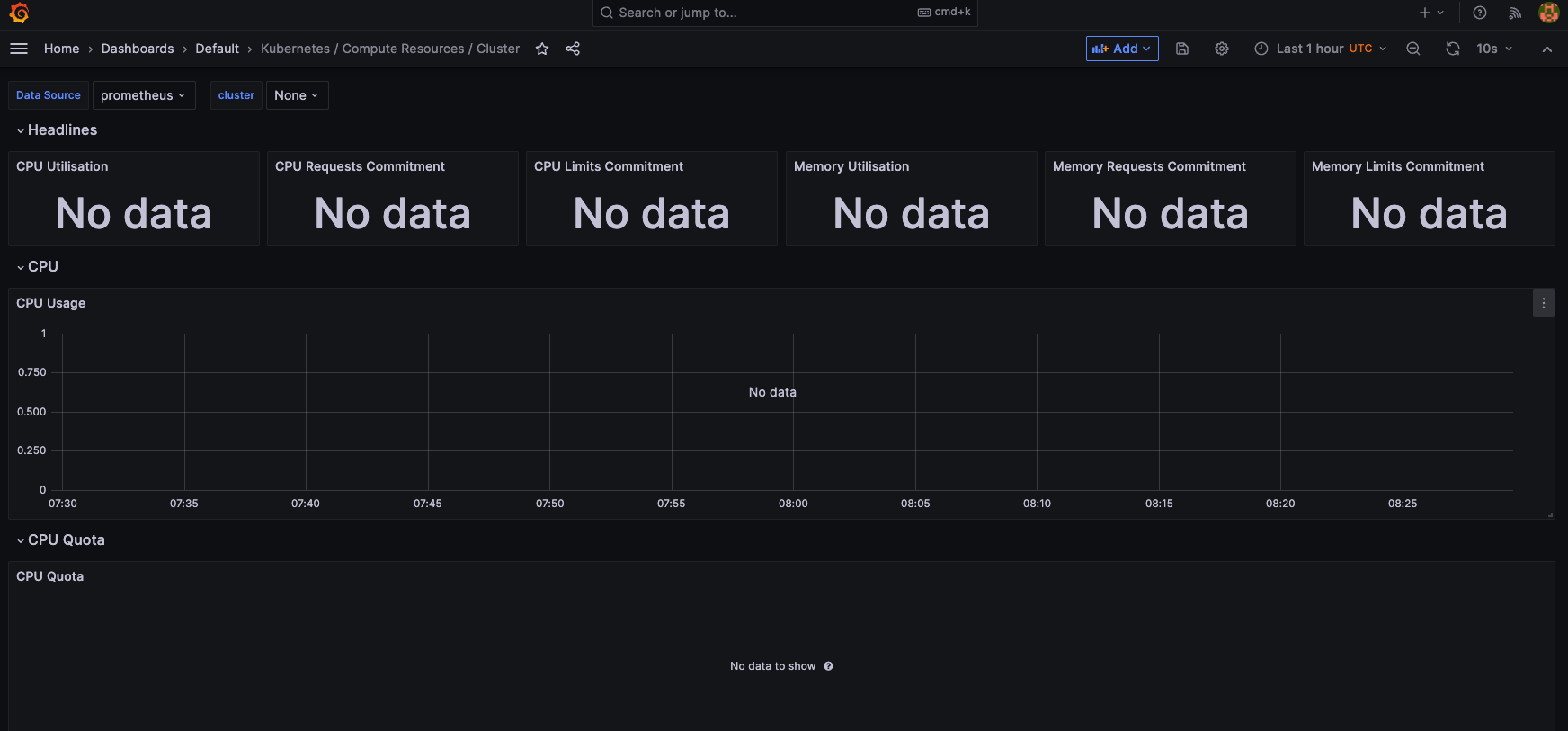Open the hamburger navigation menu
This screenshot has width=1568, height=731.
[x=19, y=49]
